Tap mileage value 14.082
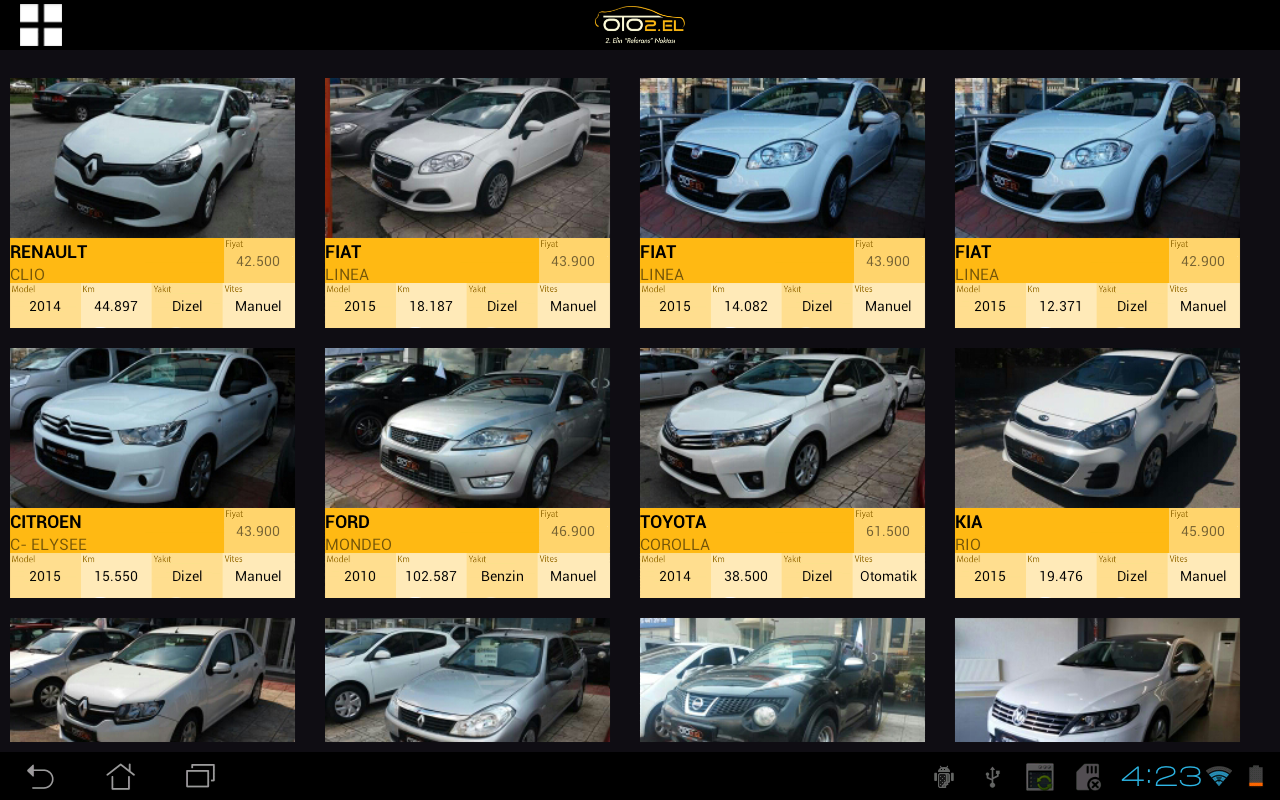The width and height of the screenshot is (1280, 800). 746,306
